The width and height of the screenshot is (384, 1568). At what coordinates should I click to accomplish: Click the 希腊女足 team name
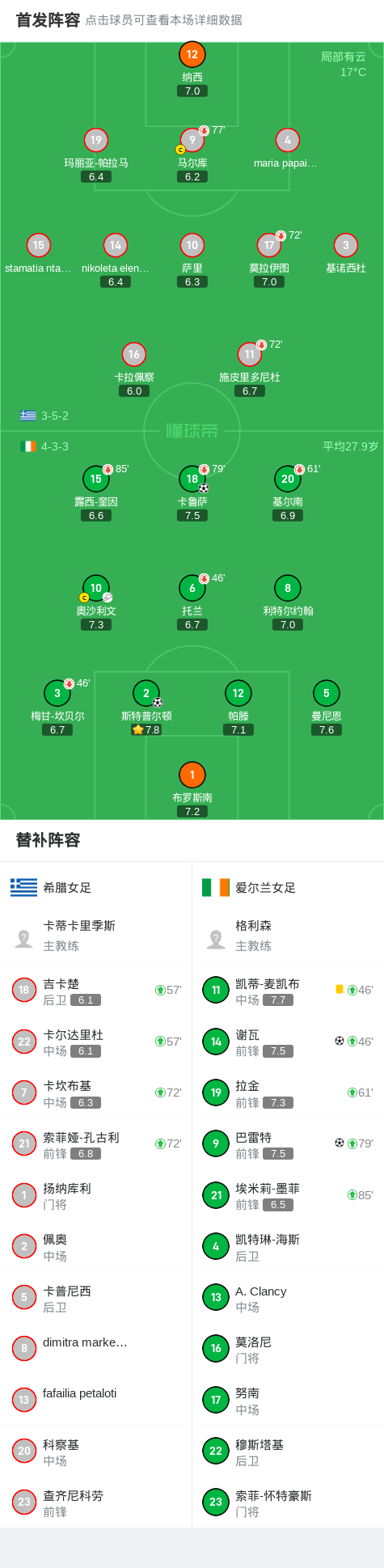click(67, 887)
